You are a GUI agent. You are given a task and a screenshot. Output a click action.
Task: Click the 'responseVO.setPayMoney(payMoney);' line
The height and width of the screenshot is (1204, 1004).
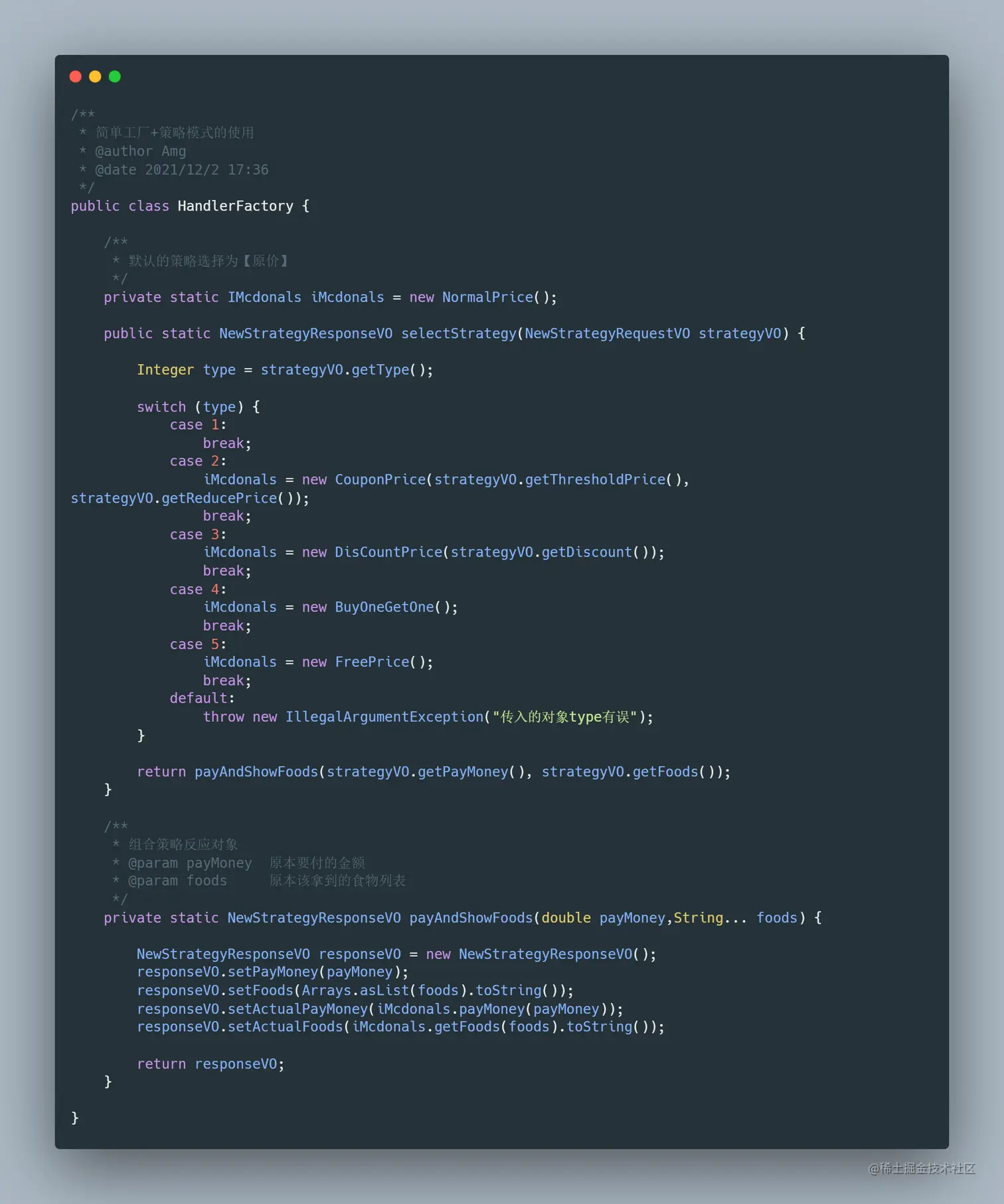point(273,972)
